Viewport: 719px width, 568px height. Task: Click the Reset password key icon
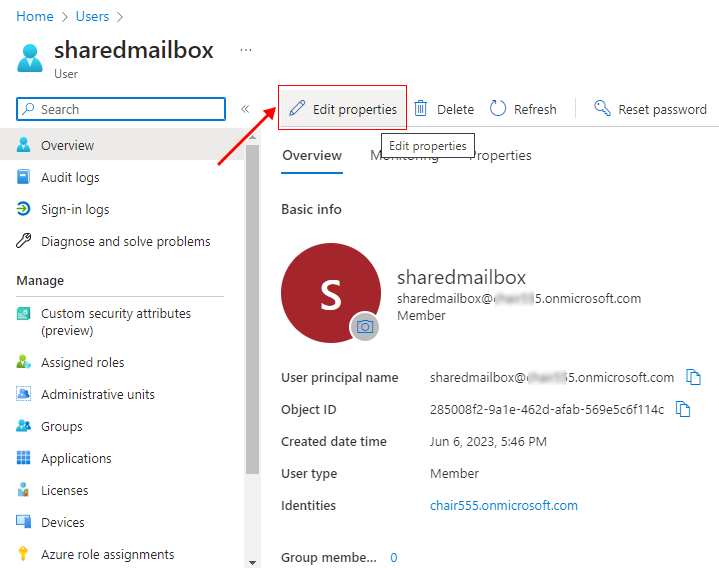(x=602, y=109)
